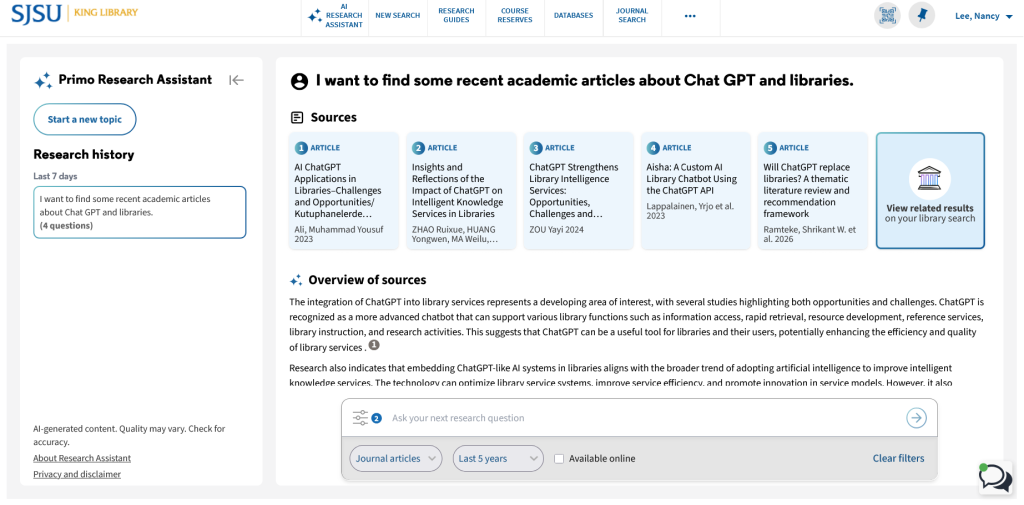Viewport: 1024px width, 505px height.
Task: Expand the Journal articles dropdown
Action: pos(396,459)
